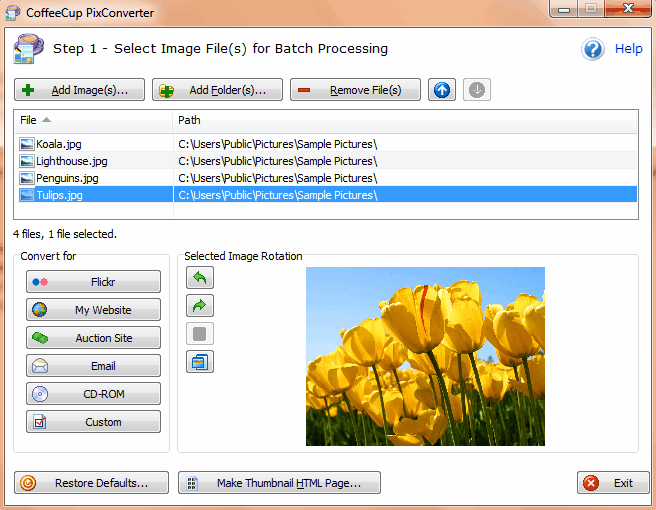Rotate selected image left (counter-clockwise arrow)

click(x=200, y=278)
